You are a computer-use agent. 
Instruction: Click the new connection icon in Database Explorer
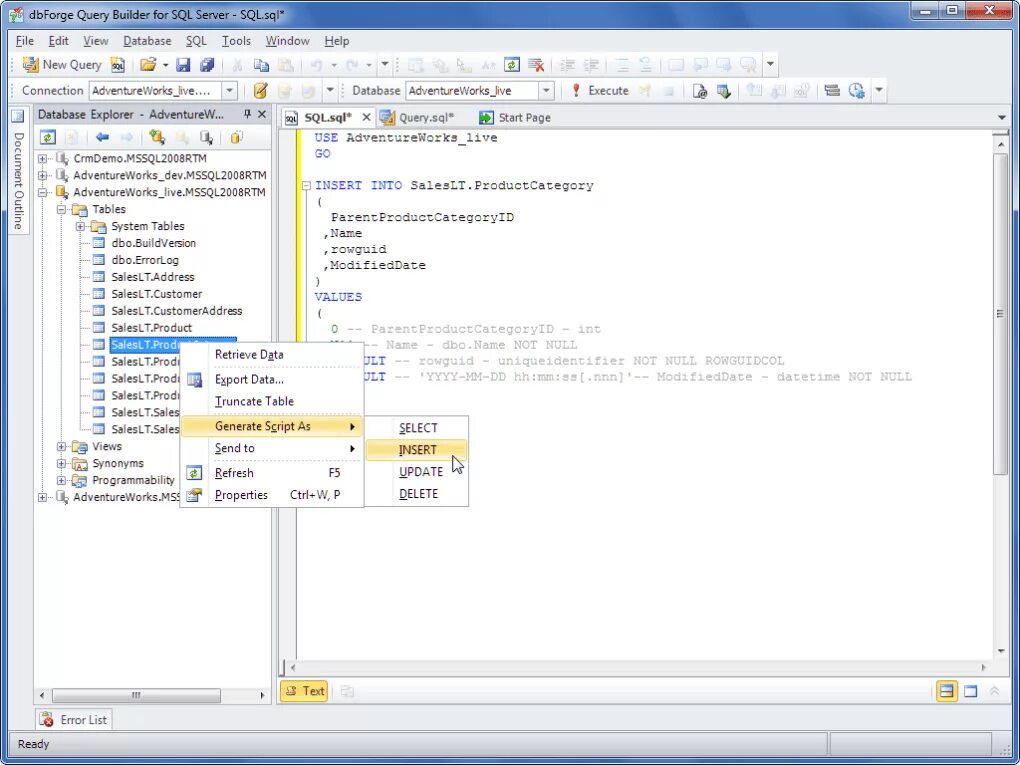pyautogui.click(x=157, y=137)
